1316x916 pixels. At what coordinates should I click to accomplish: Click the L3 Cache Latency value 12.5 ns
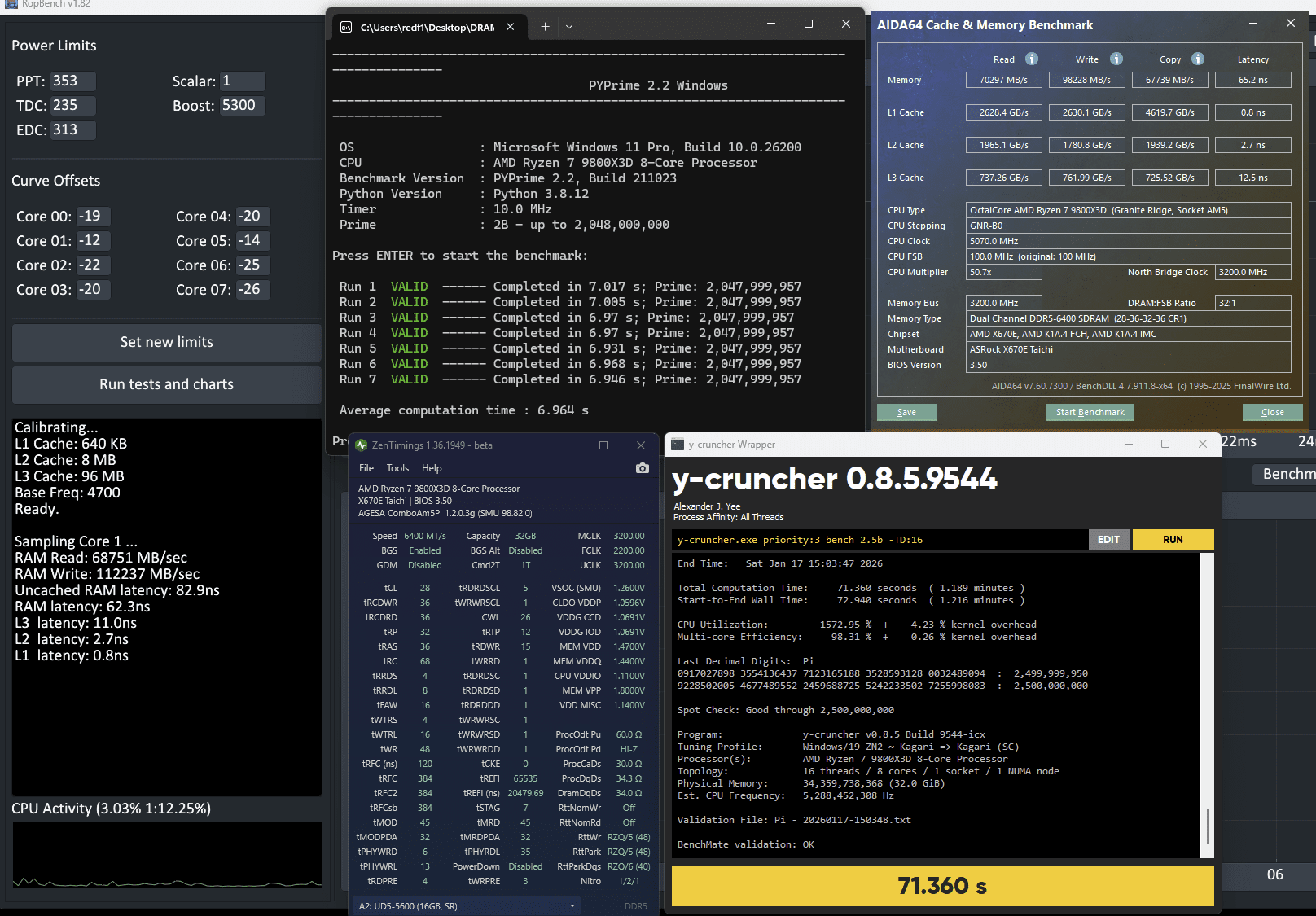pyautogui.click(x=1253, y=178)
